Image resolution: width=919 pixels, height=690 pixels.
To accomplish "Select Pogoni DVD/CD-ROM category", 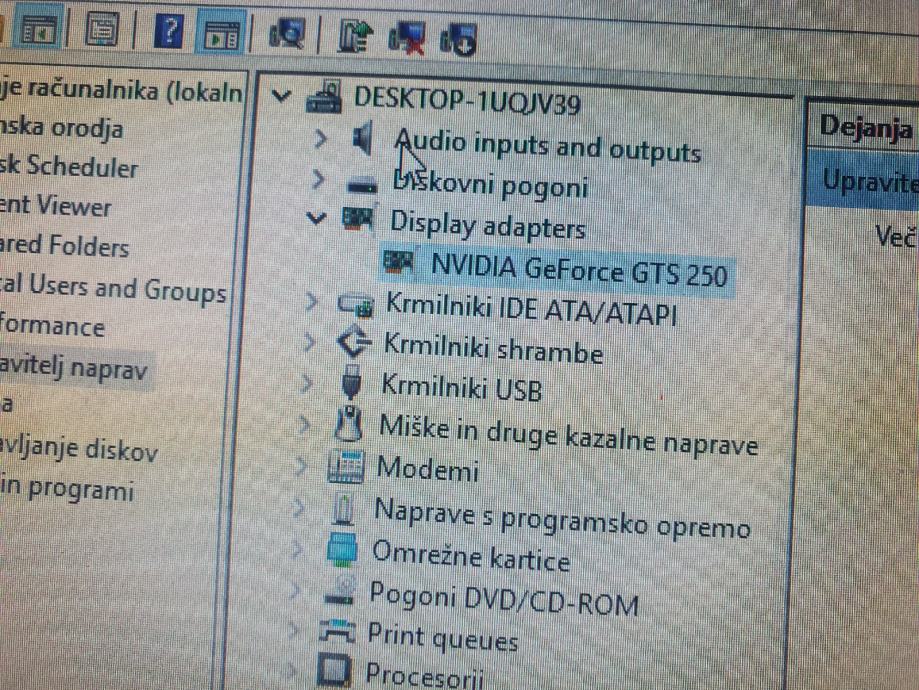I will click(502, 599).
